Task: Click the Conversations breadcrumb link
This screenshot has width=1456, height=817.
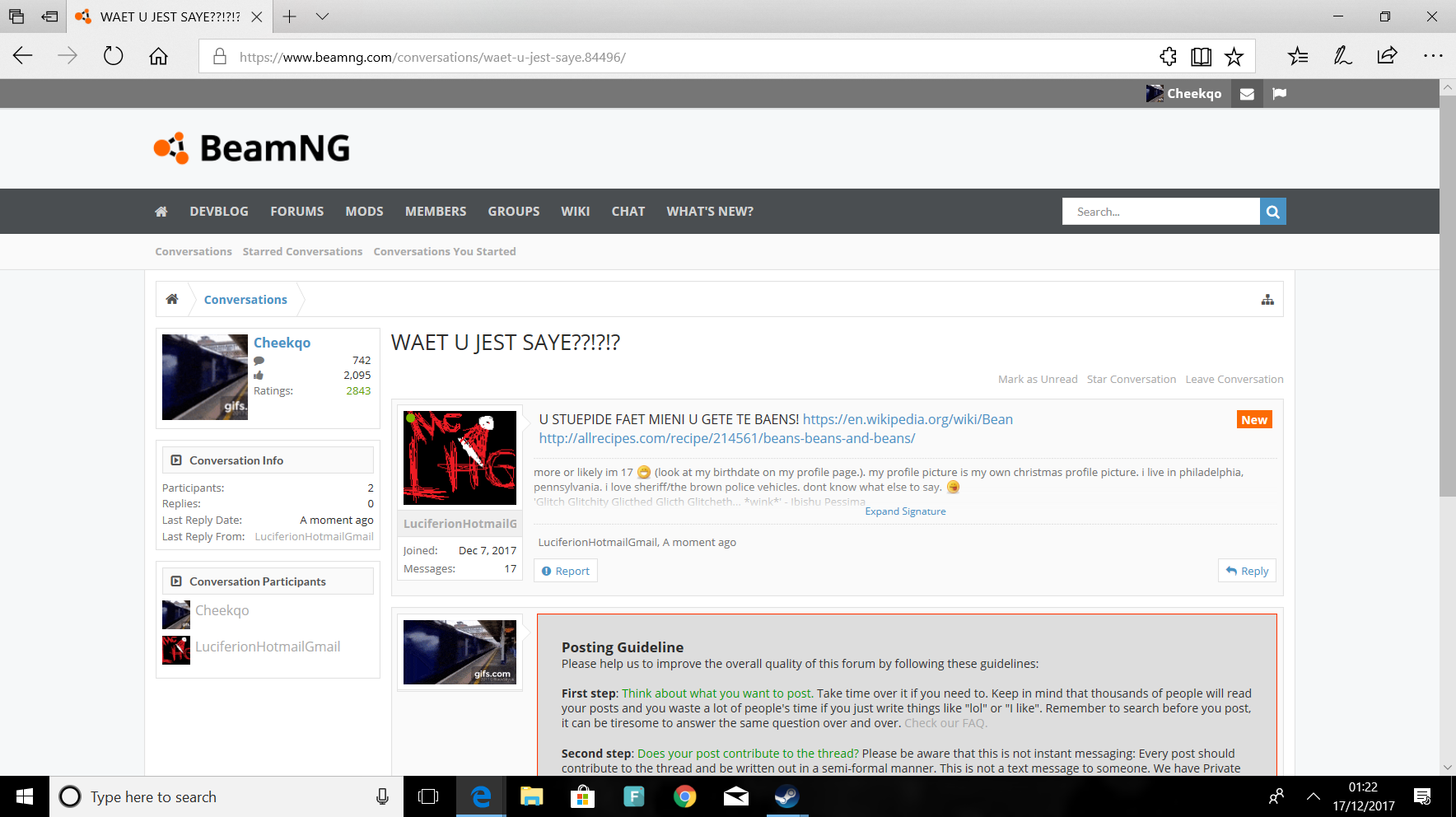Action: [x=245, y=300]
